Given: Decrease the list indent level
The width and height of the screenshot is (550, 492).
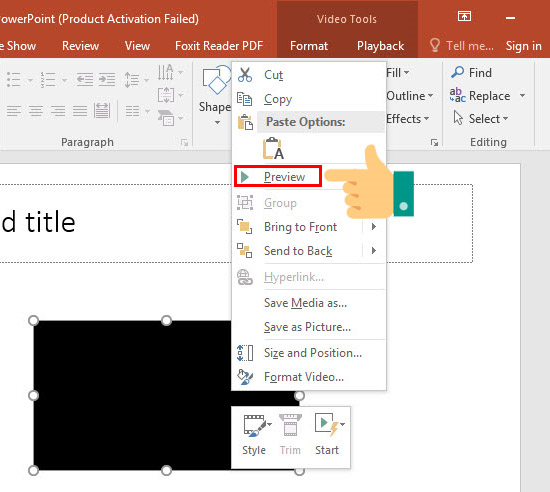Looking at the screenshot, I should point(85,80).
